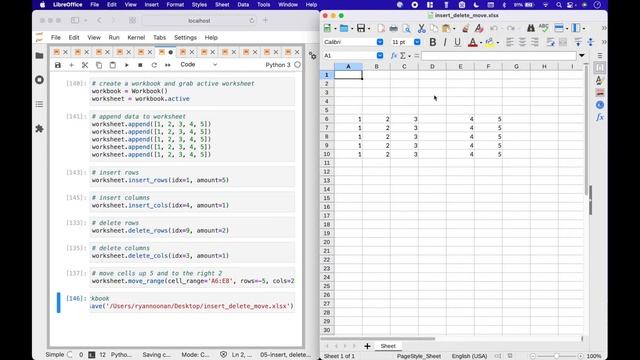The width and height of the screenshot is (640, 360).
Task: Open Sidebar Navigator compass icon
Action: point(600,105)
